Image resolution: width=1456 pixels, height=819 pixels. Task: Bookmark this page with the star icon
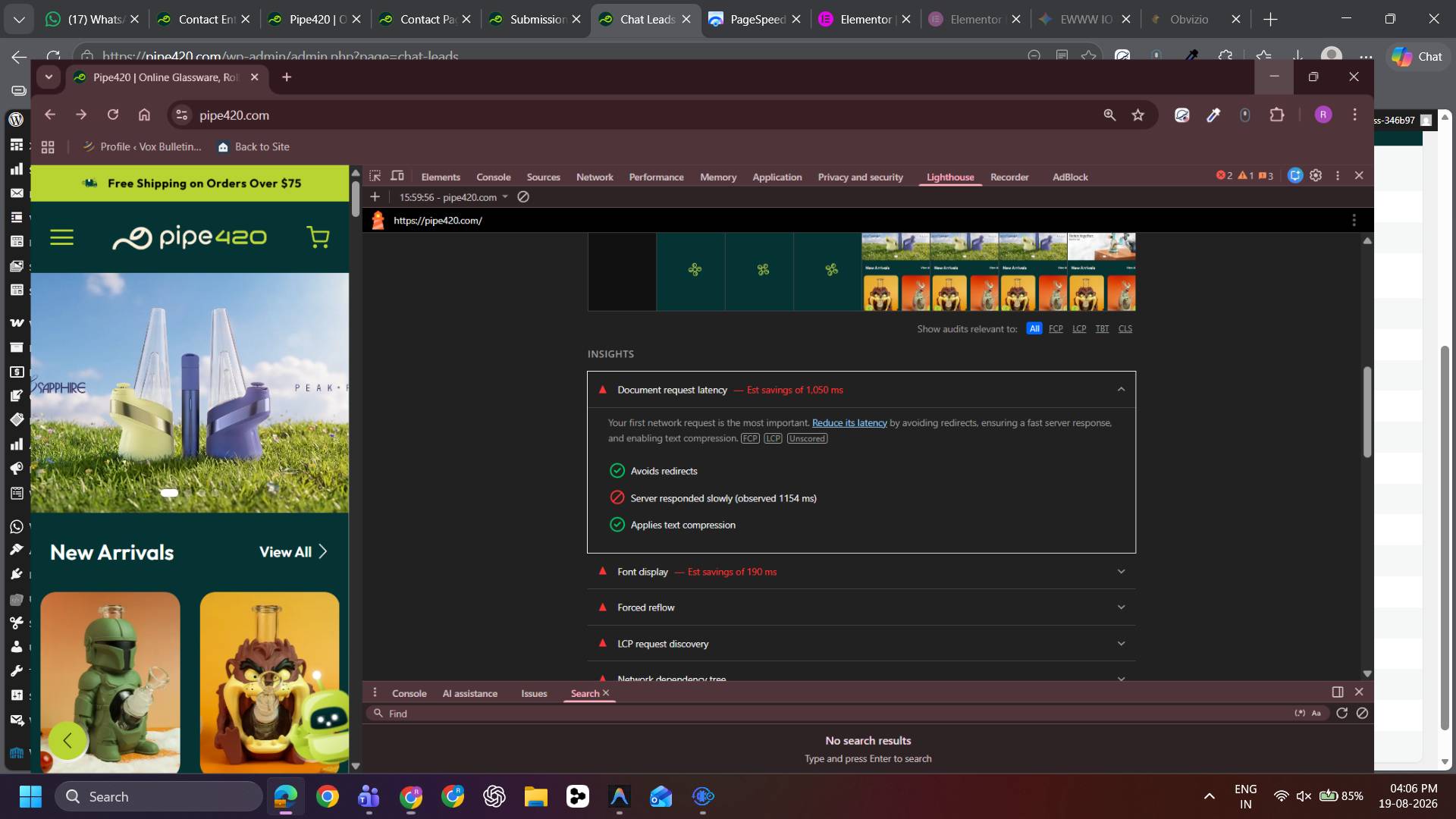coord(1137,115)
